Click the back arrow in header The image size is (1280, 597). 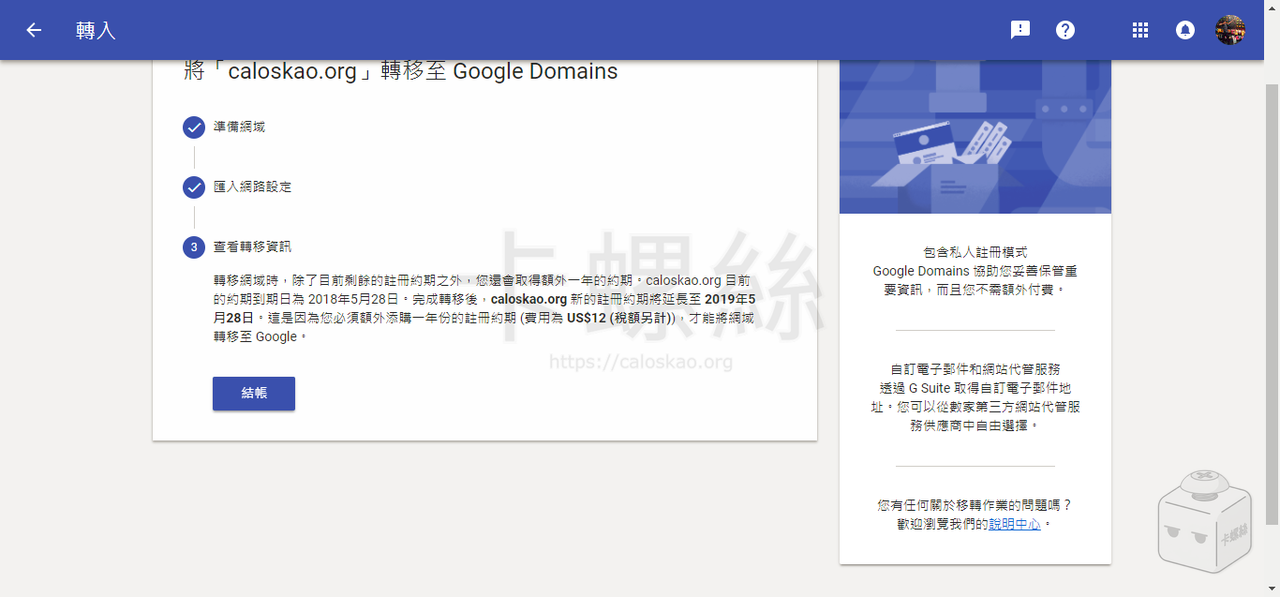click(x=34, y=30)
